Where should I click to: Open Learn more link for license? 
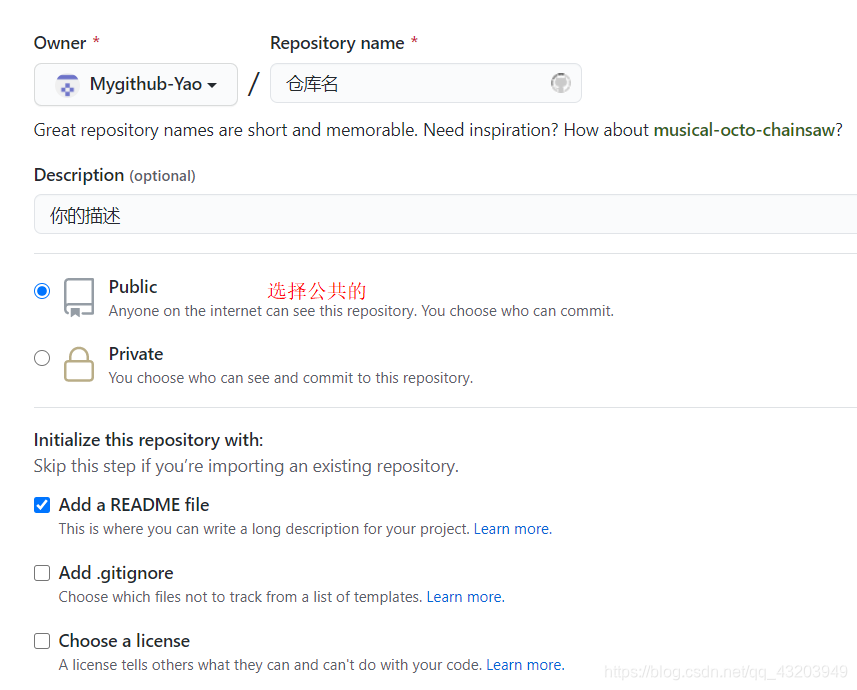(523, 665)
